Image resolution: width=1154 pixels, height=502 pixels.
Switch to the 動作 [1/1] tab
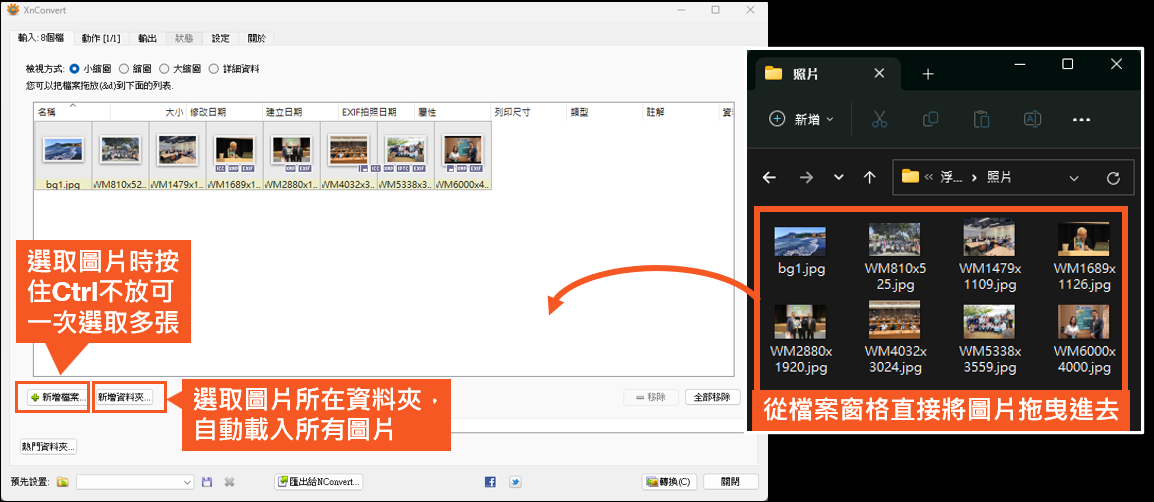[102, 39]
